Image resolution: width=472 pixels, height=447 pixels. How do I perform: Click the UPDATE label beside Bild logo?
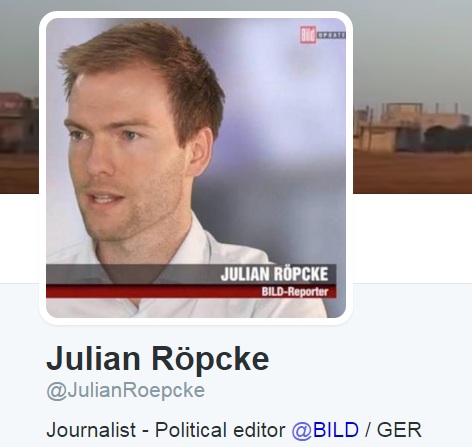(x=331, y=35)
